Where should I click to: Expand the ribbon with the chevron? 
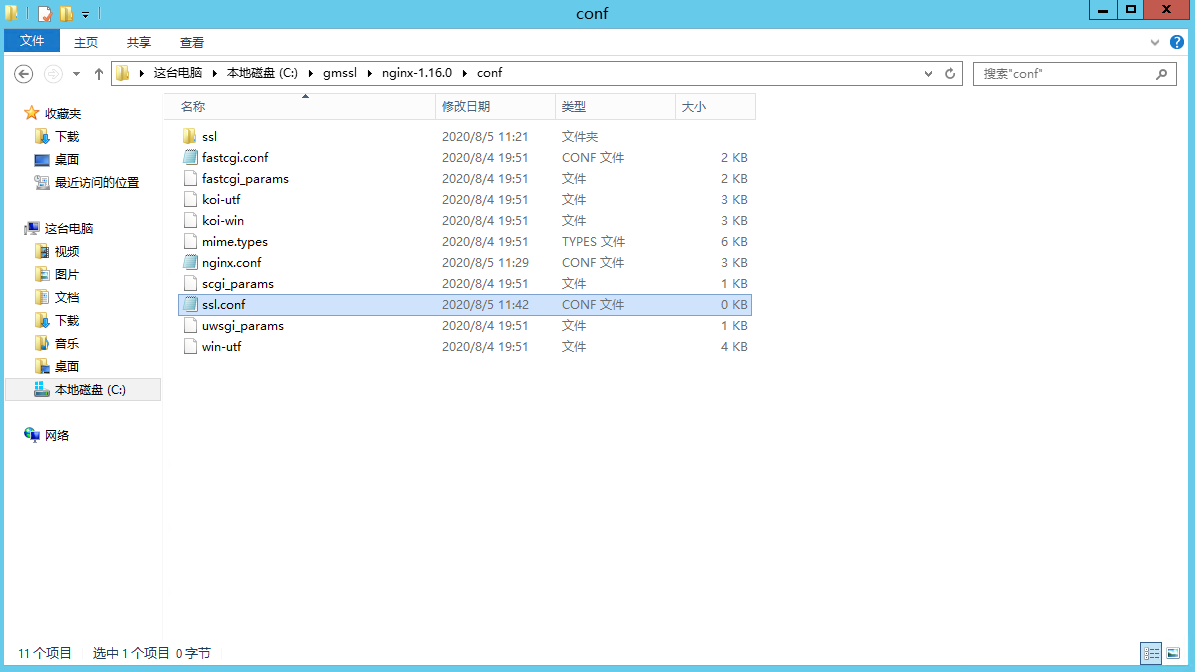[x=1156, y=43]
